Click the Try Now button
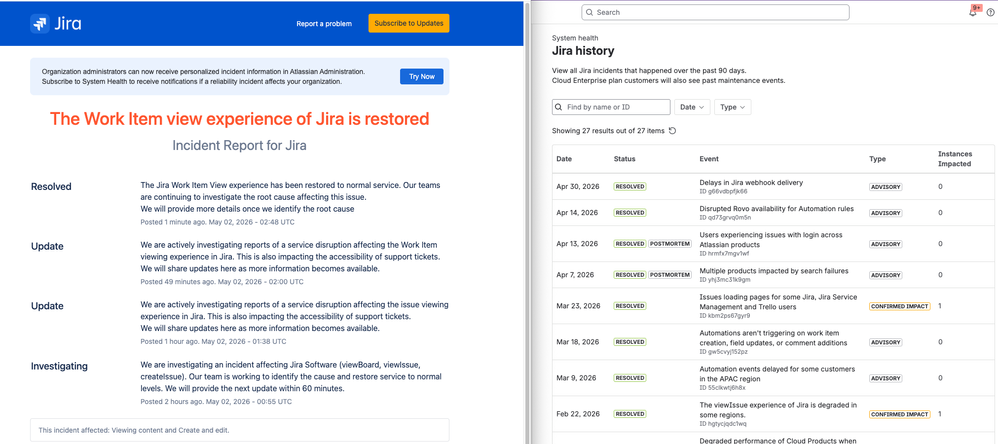 (x=421, y=76)
